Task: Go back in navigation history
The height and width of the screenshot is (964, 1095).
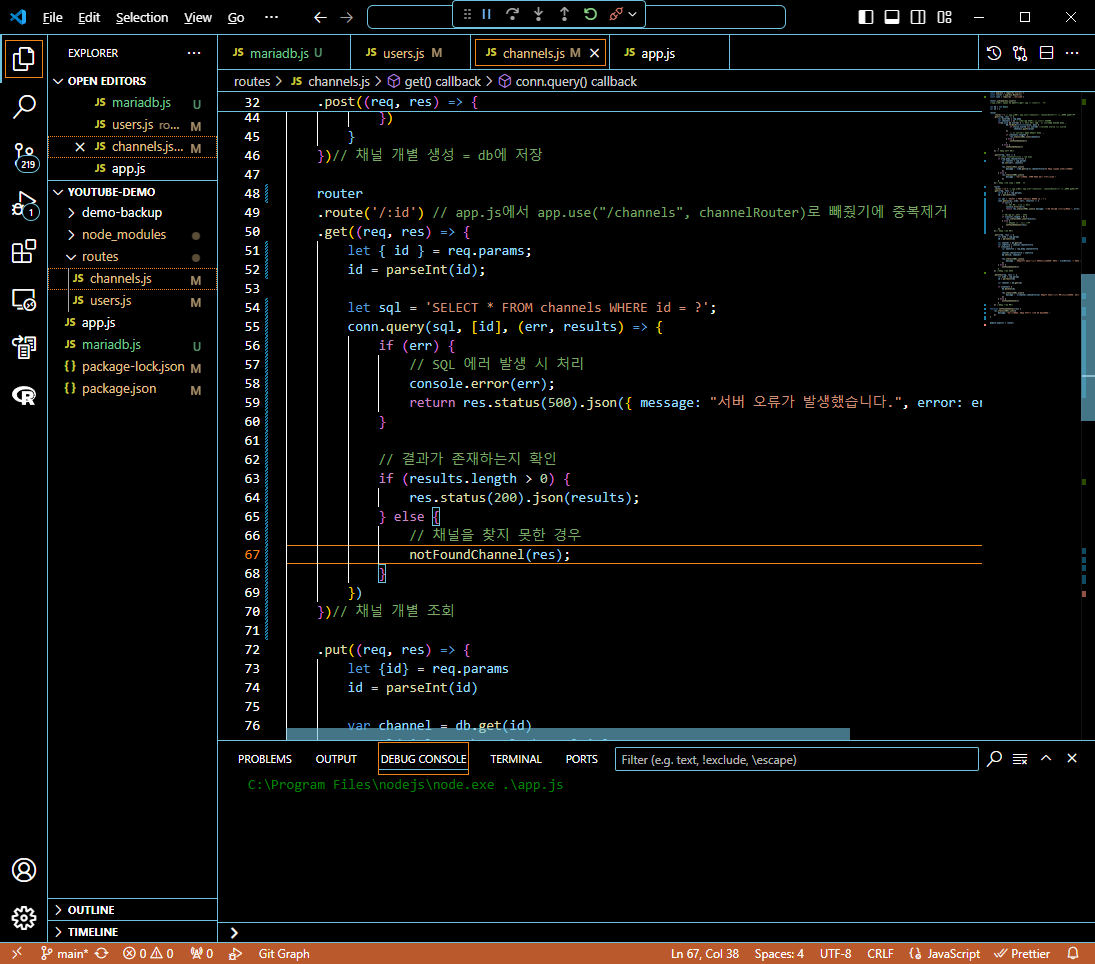Action: click(320, 17)
